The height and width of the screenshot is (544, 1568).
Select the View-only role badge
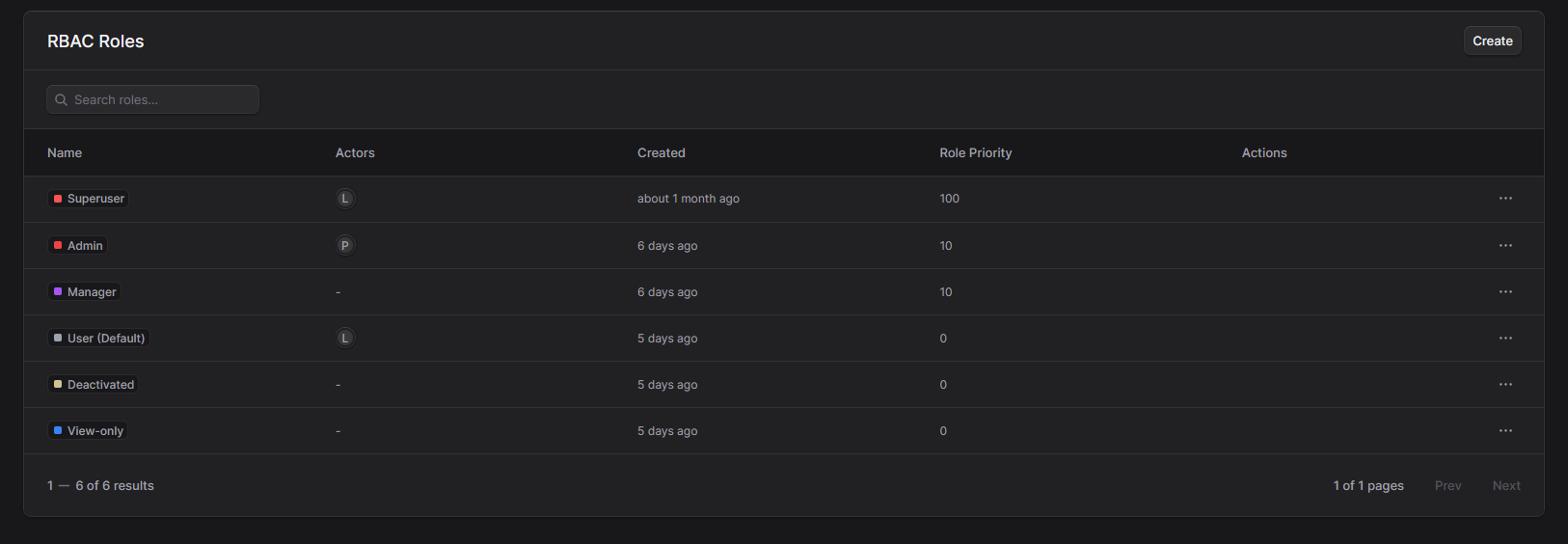point(88,431)
